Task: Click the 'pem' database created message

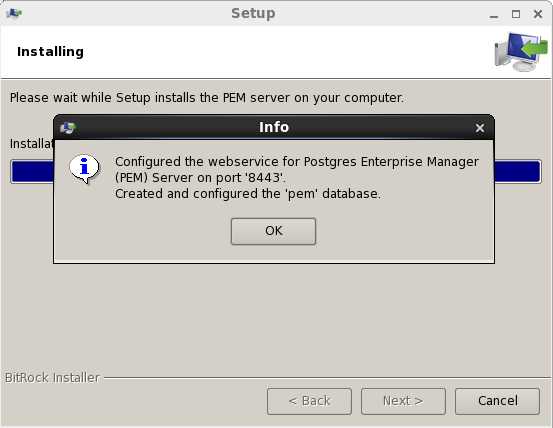Action: (248, 194)
